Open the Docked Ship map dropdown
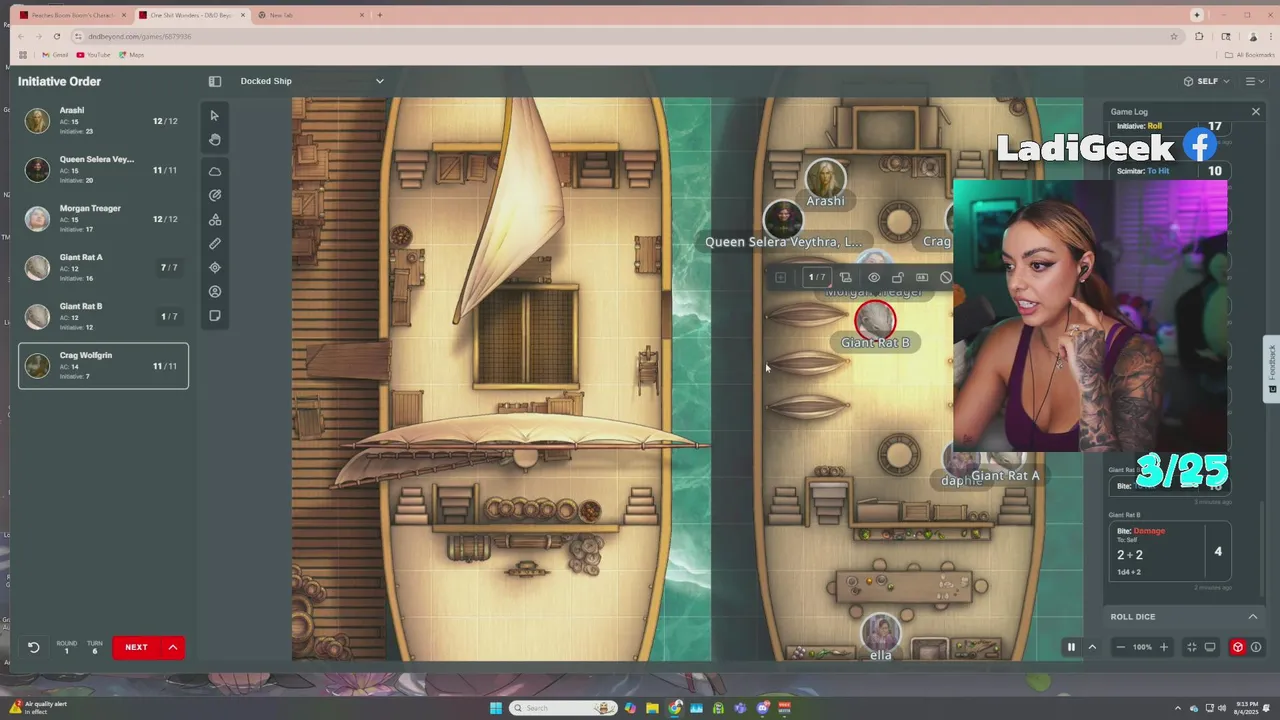This screenshot has height=720, width=1280. click(312, 81)
